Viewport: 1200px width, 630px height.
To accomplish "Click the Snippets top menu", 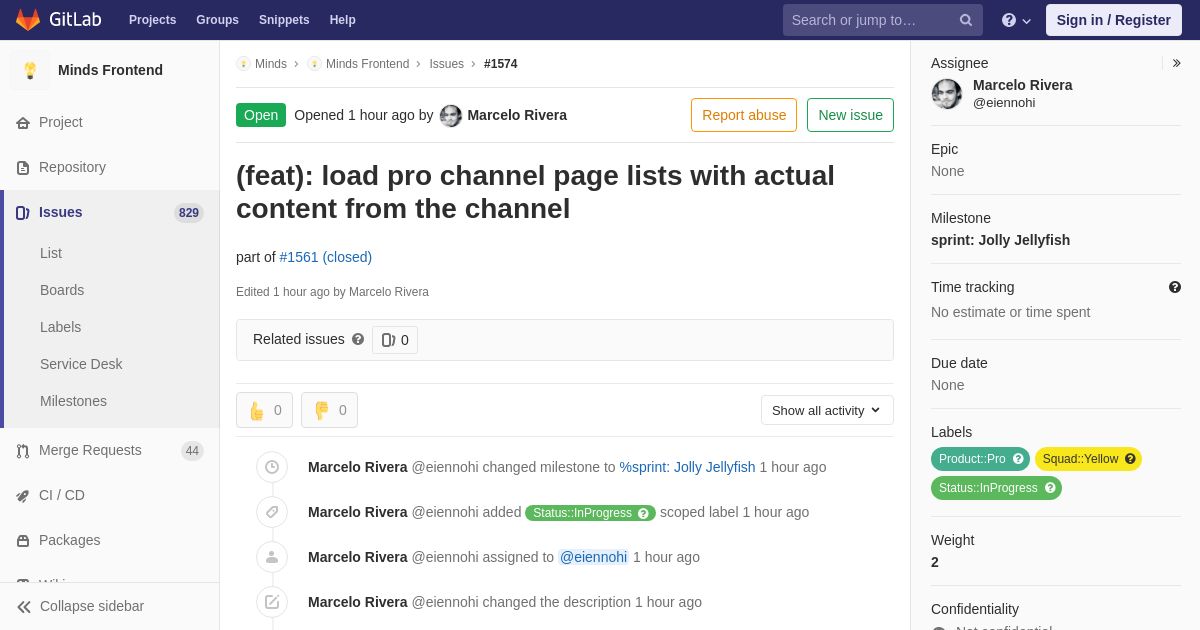I will [x=284, y=20].
